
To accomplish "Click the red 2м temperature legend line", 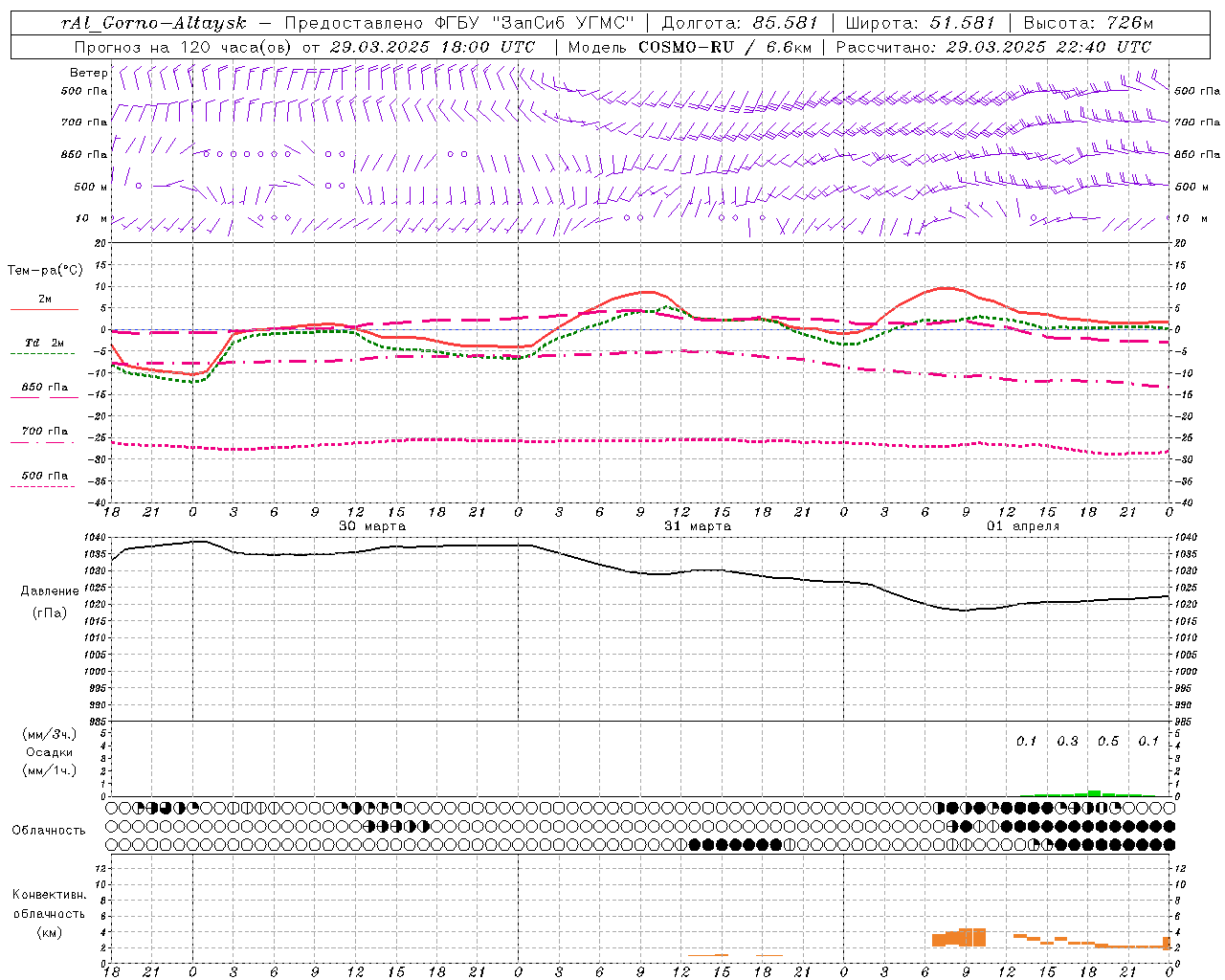I will (x=44, y=309).
